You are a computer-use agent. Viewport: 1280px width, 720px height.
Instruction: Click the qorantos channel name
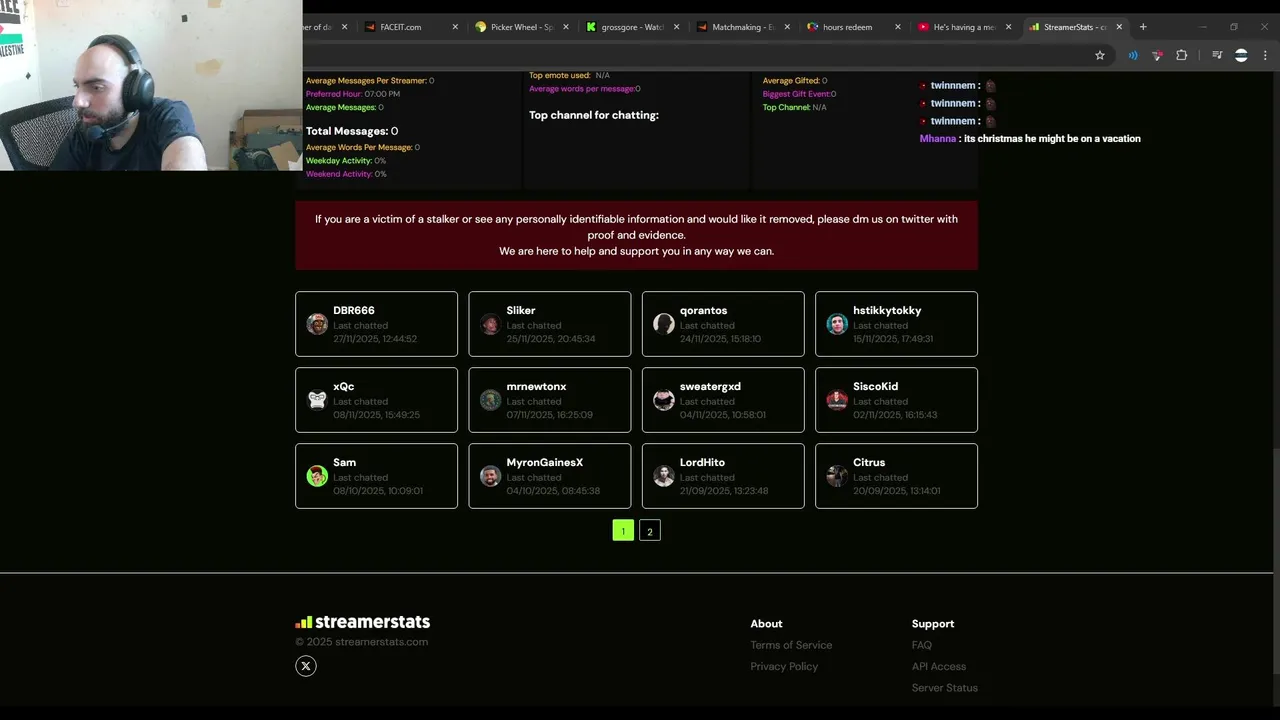pyautogui.click(x=703, y=311)
